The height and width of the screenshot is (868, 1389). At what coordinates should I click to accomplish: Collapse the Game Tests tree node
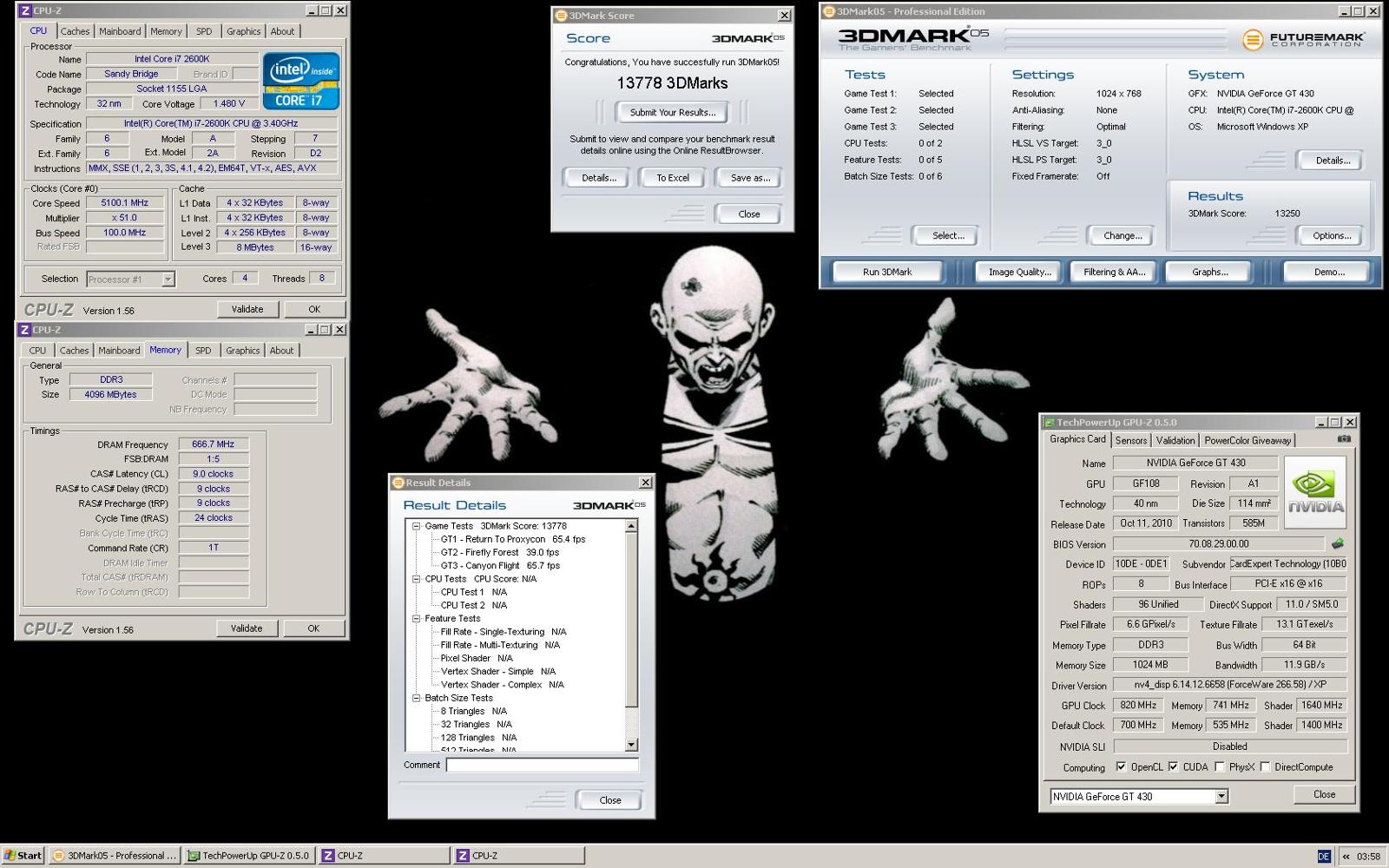click(416, 526)
